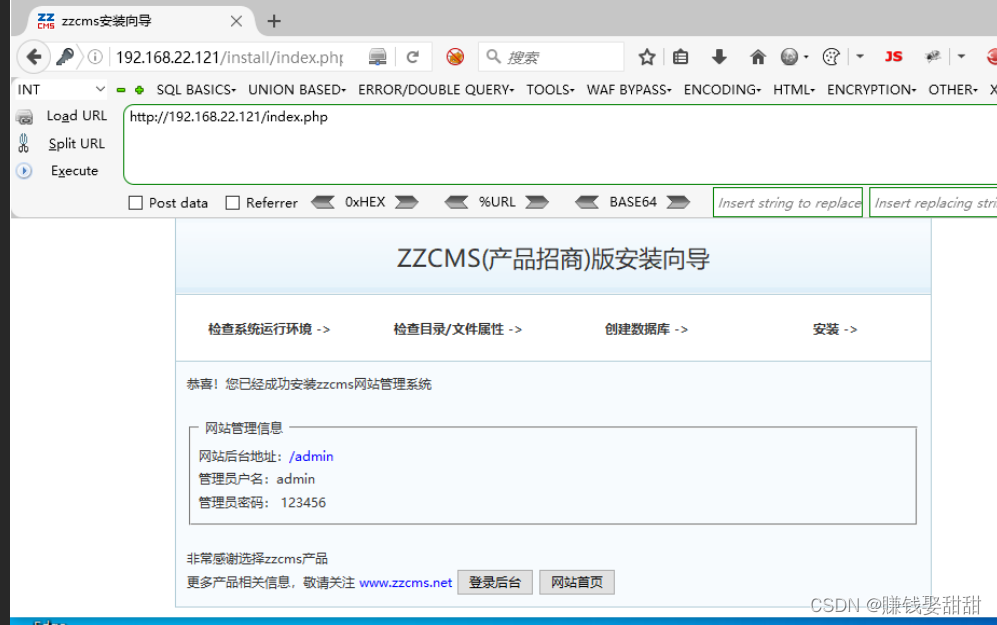Click the 创建数据库 step text
The width and height of the screenshot is (997, 625).
pos(637,329)
